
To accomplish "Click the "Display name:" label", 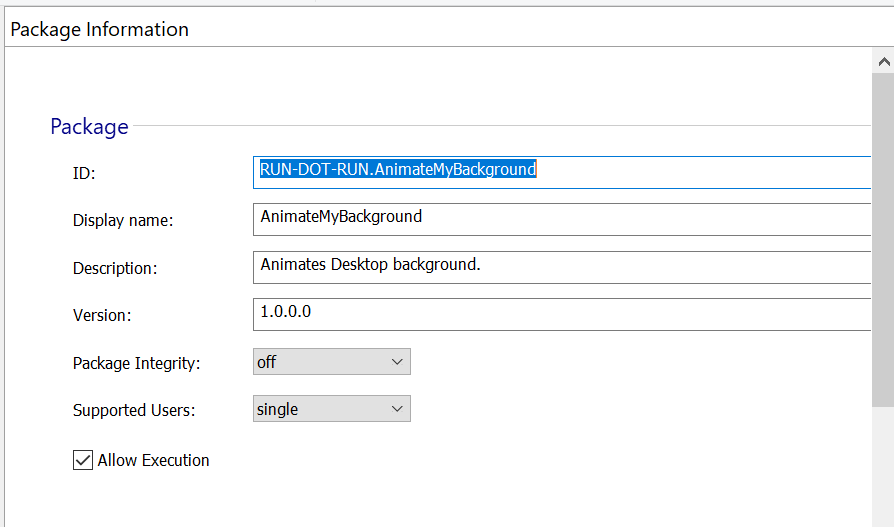I will point(123,220).
